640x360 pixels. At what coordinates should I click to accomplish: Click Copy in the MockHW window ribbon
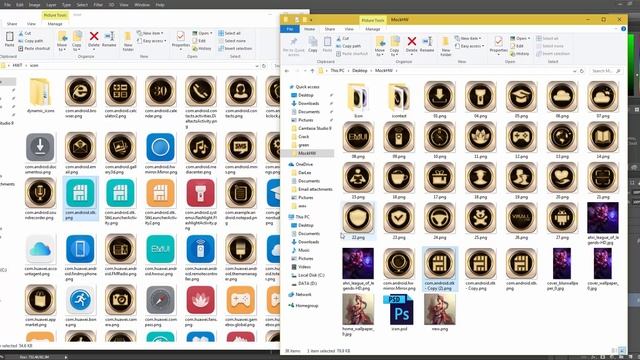point(313,44)
